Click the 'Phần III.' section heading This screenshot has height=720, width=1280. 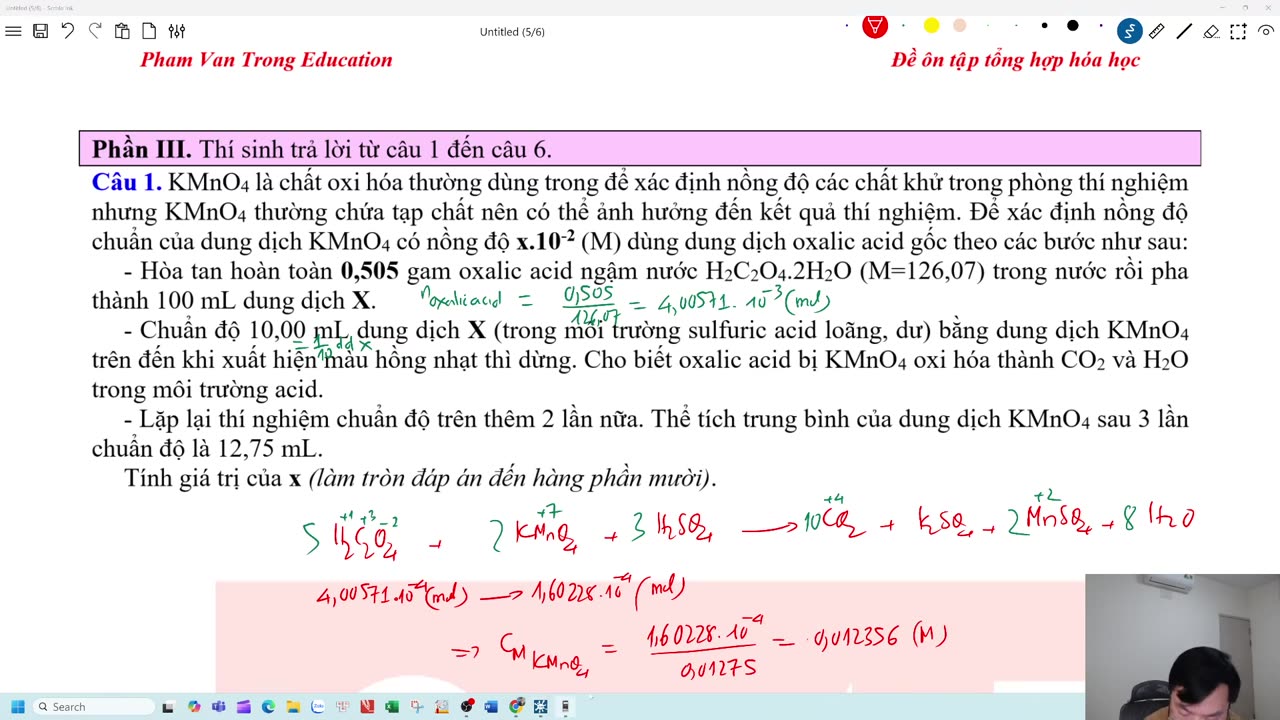coord(141,150)
